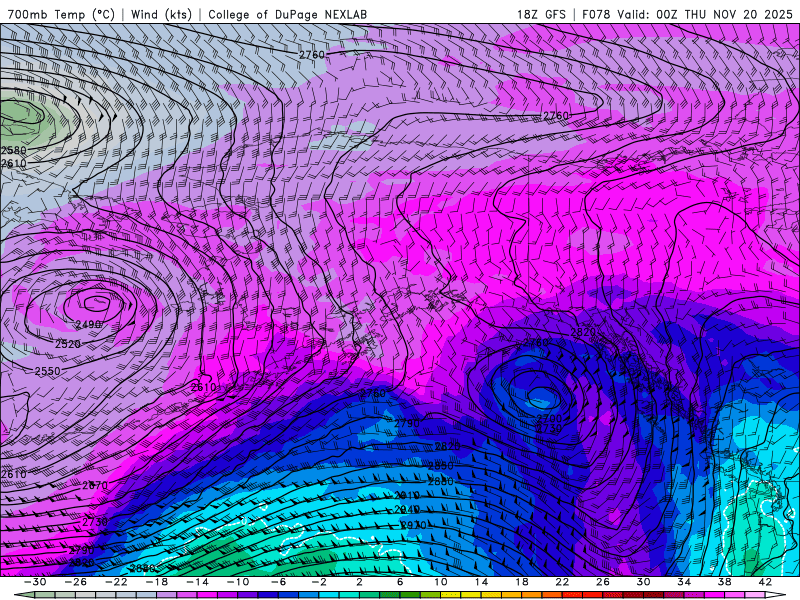Click the 'Wind (kts)' header text

tap(161, 14)
